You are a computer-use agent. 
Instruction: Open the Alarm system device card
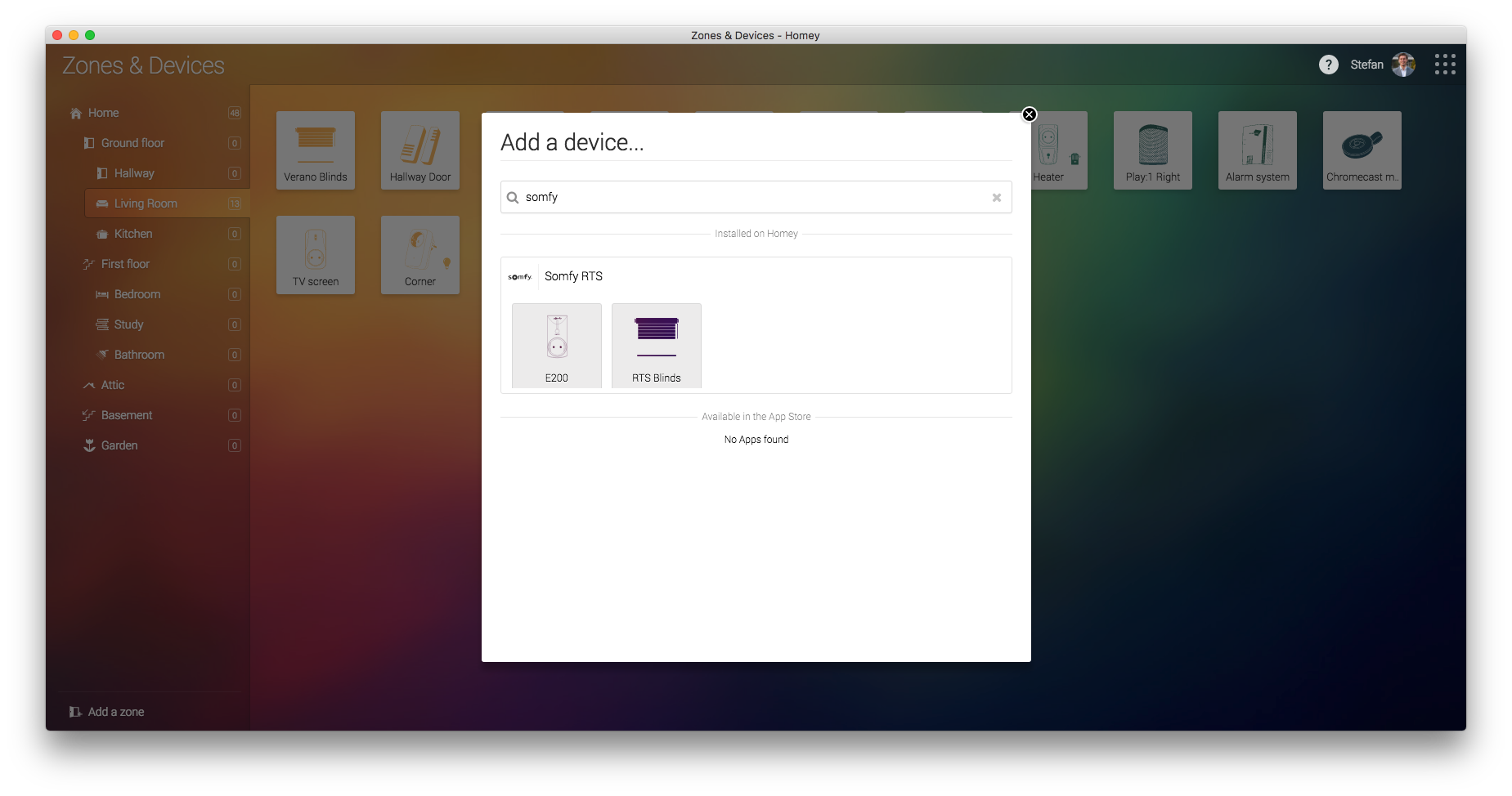1258,150
